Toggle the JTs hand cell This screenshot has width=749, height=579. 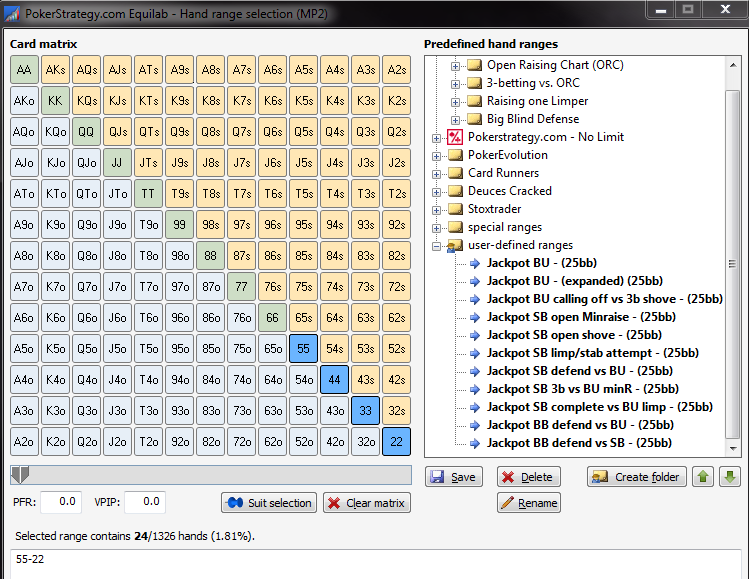[148, 163]
